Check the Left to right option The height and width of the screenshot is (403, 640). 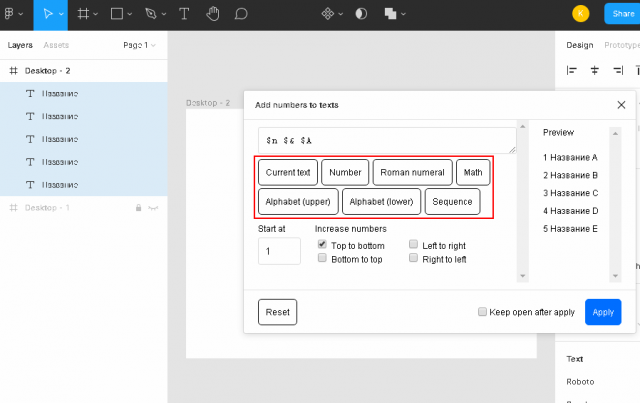click(413, 245)
